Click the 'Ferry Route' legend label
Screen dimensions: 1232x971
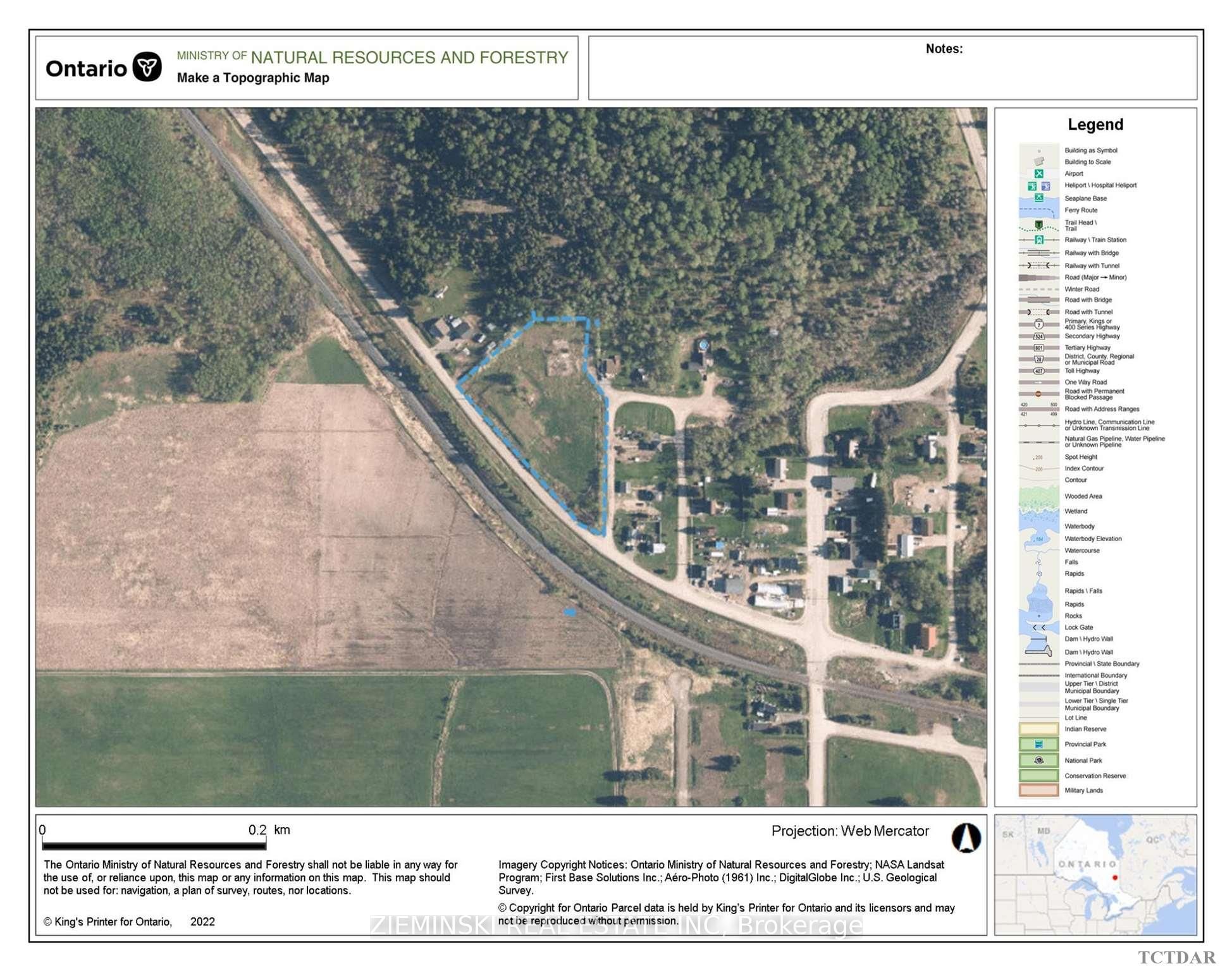pyautogui.click(x=1081, y=211)
